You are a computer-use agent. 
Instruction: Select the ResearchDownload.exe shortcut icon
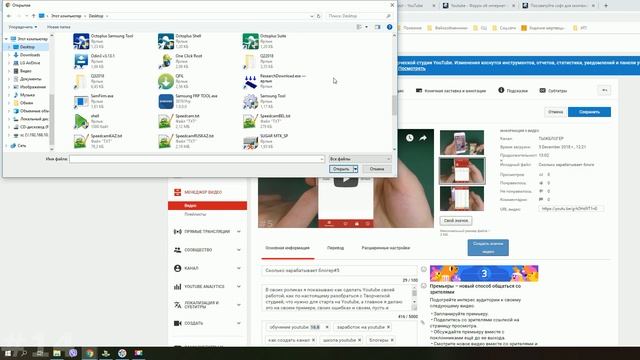pyautogui.click(x=250, y=81)
